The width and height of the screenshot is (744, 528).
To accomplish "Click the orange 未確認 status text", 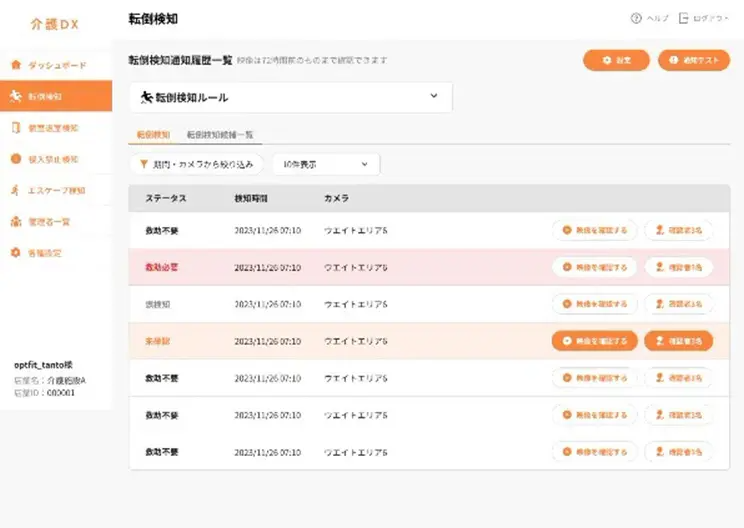I will point(158,341).
